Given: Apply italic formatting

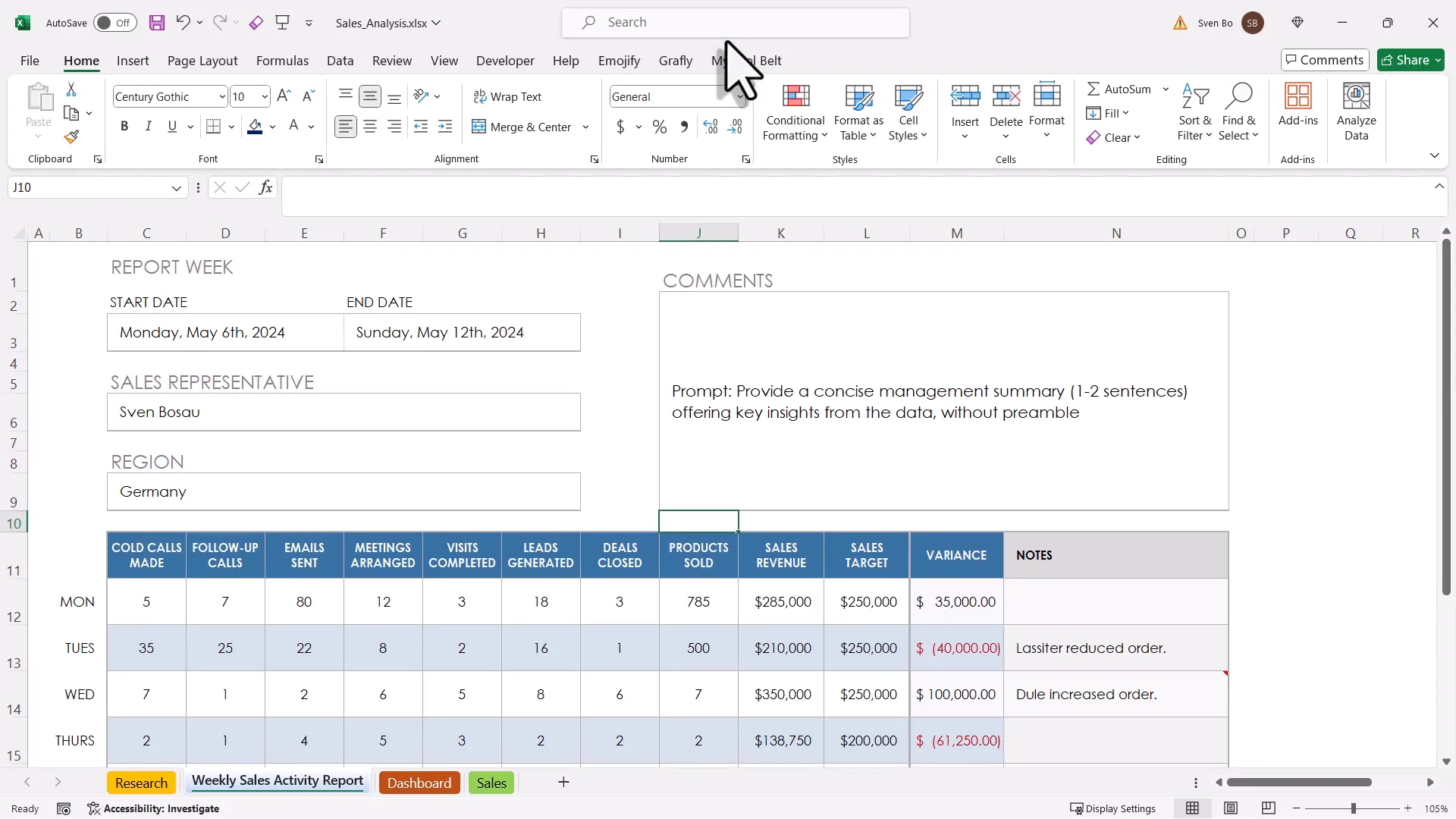Looking at the screenshot, I should coord(149,126).
